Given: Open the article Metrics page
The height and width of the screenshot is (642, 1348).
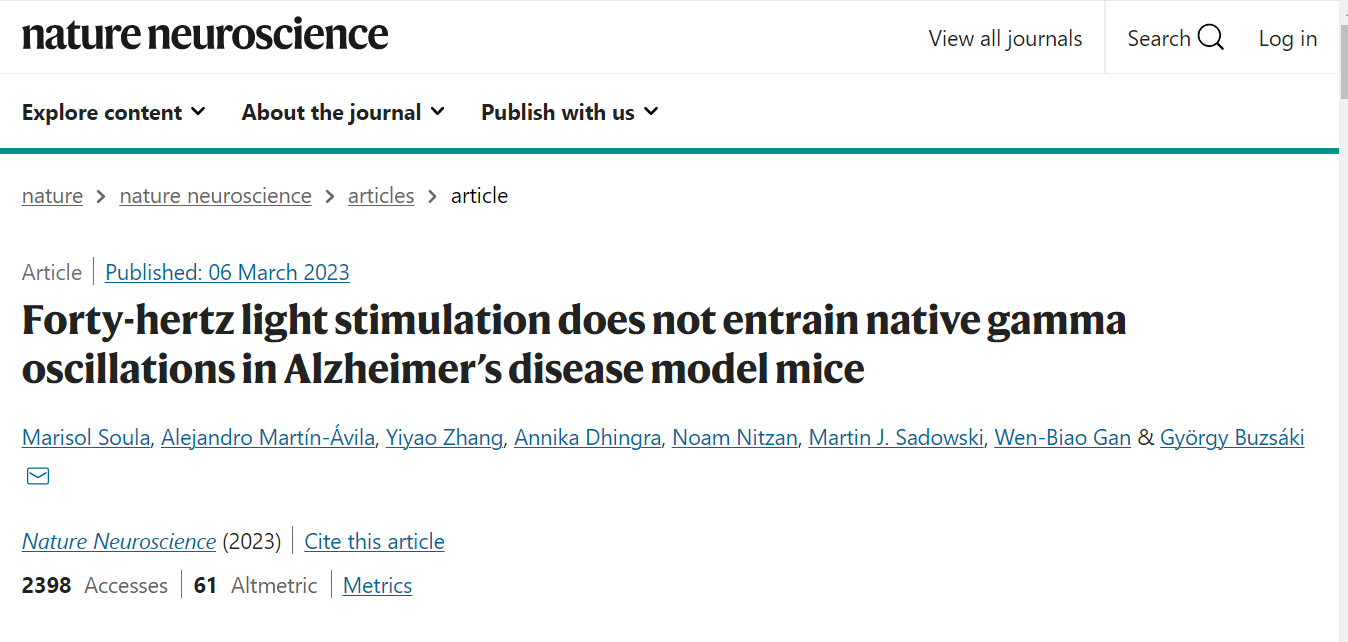Looking at the screenshot, I should 377,585.
